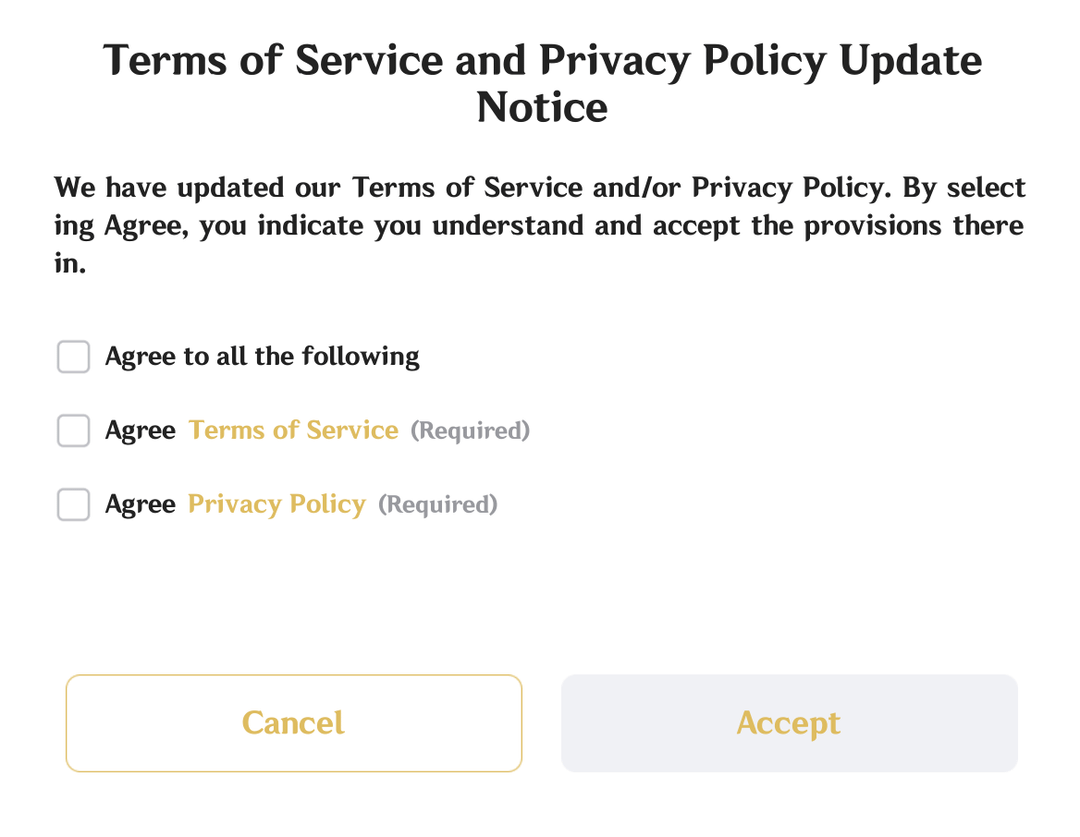The width and height of the screenshot is (1080, 837).
Task: Click 'Terms of Service' phrase in body paragraph
Action: click(x=467, y=188)
